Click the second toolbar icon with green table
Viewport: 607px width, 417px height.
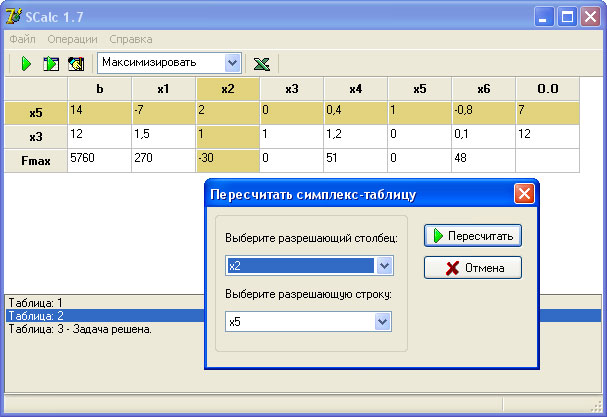[x=50, y=64]
